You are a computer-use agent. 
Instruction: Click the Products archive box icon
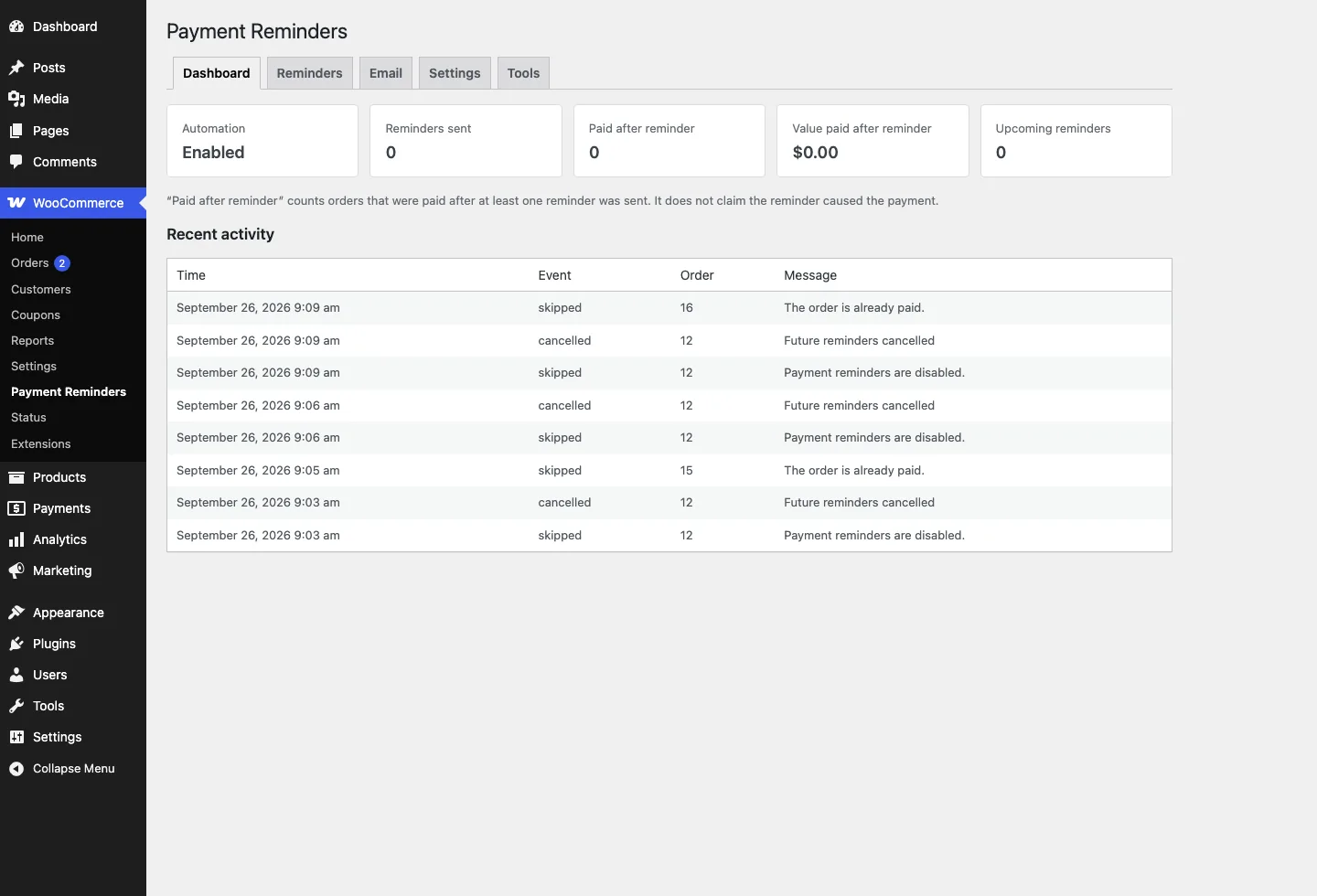[x=16, y=477]
